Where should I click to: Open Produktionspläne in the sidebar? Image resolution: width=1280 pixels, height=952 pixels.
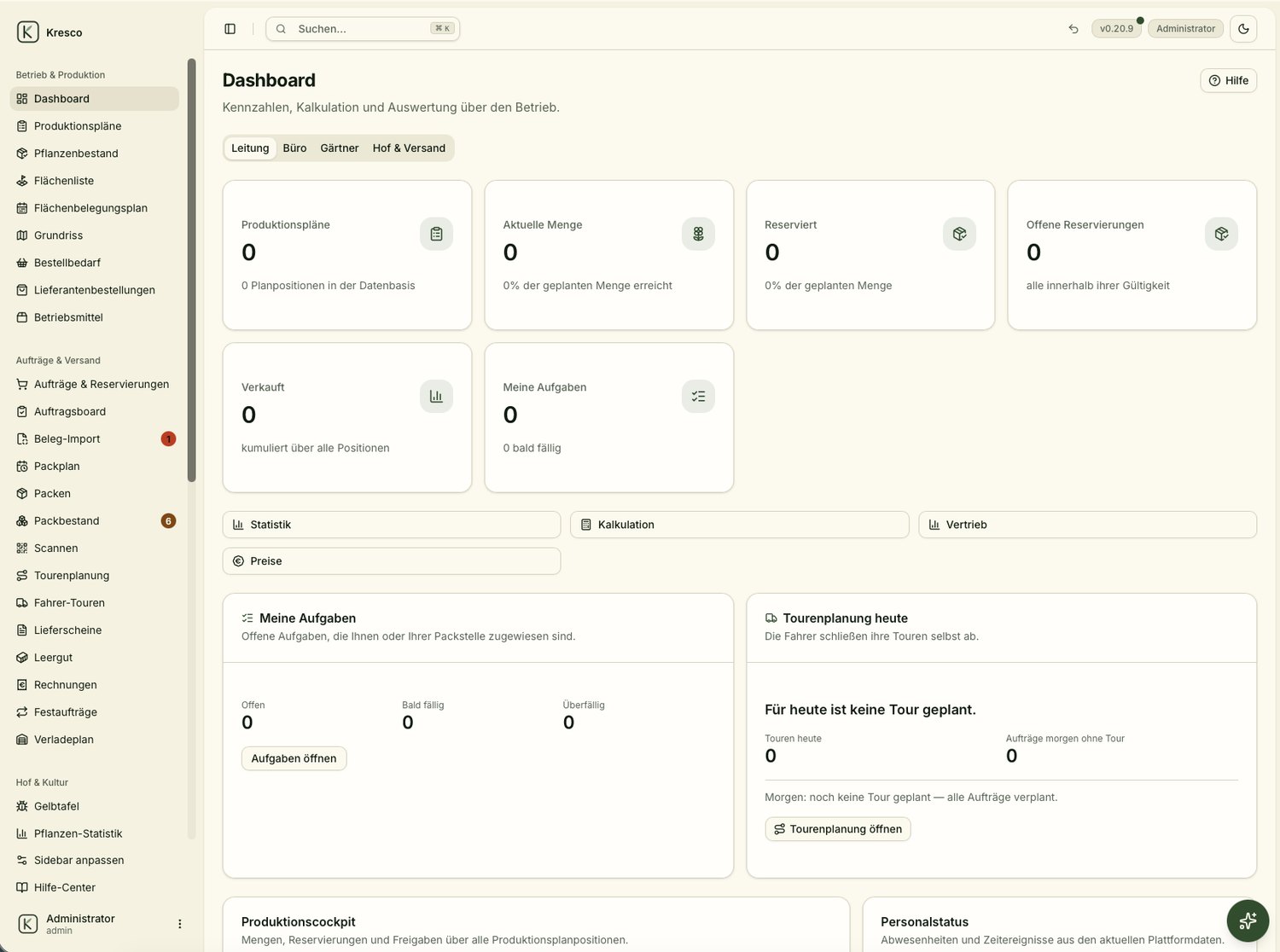pyautogui.click(x=95, y=126)
